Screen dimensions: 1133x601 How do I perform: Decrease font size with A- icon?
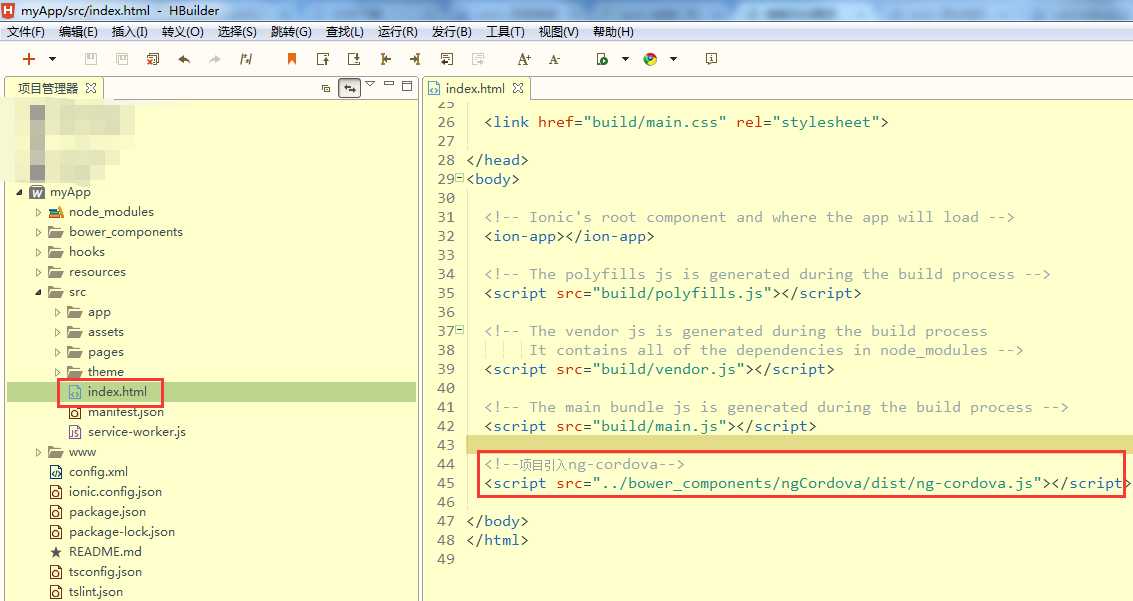554,59
